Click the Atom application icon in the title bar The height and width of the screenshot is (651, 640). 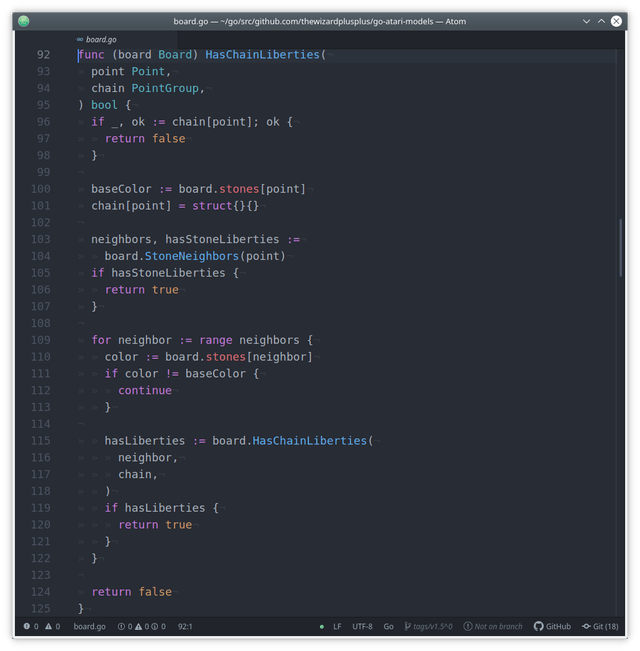click(x=24, y=21)
